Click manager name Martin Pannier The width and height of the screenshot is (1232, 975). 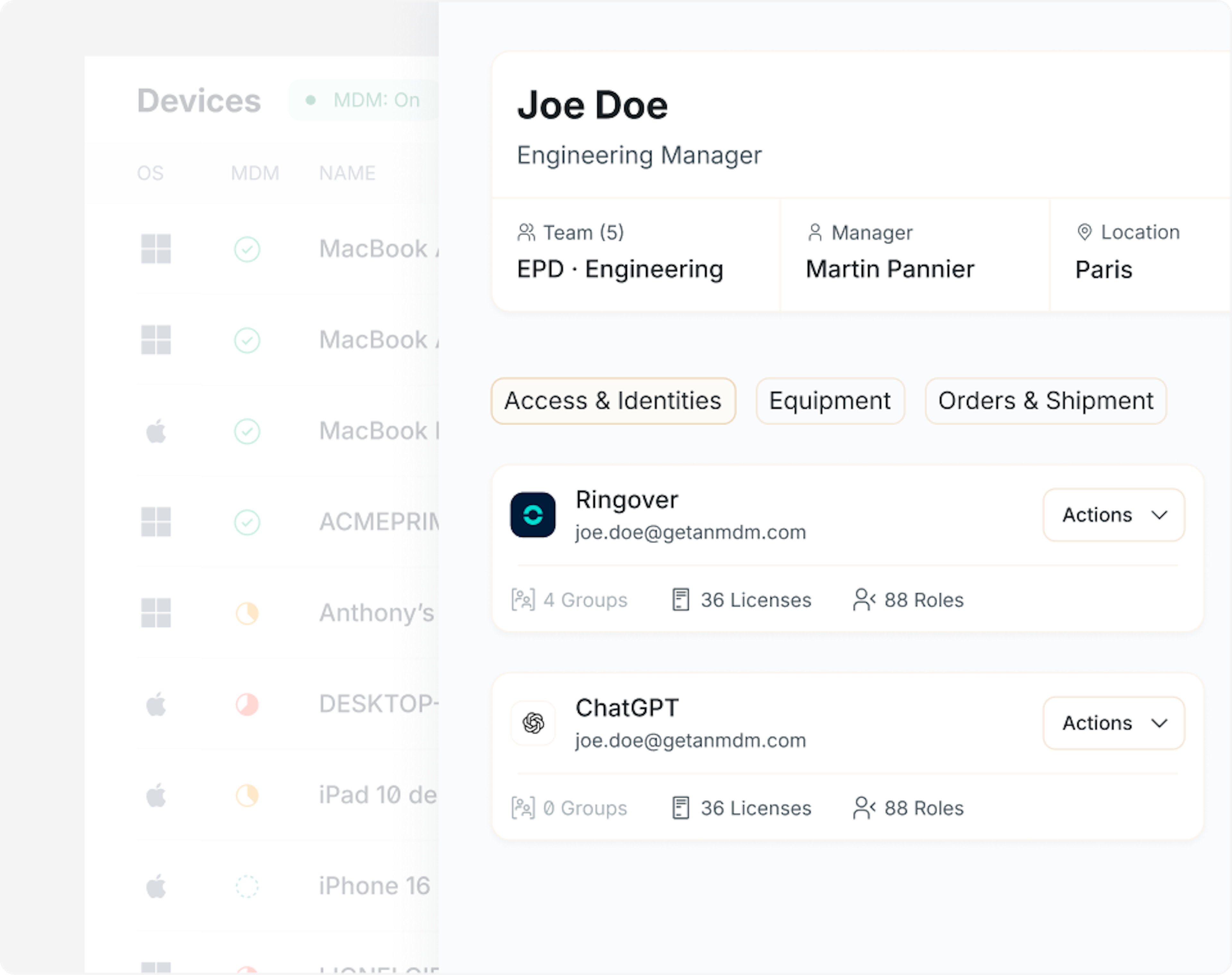coord(889,269)
